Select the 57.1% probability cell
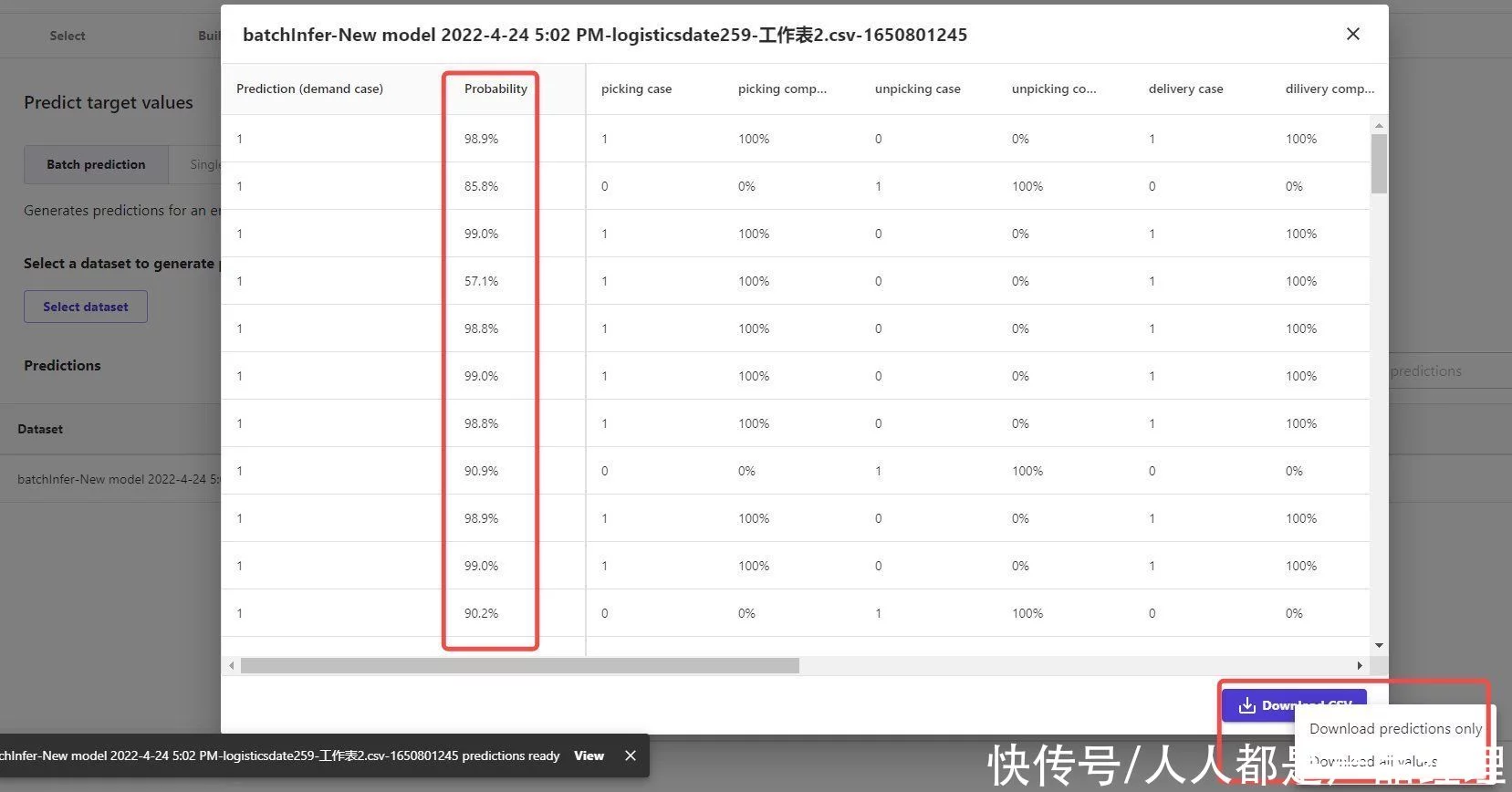 (481, 281)
